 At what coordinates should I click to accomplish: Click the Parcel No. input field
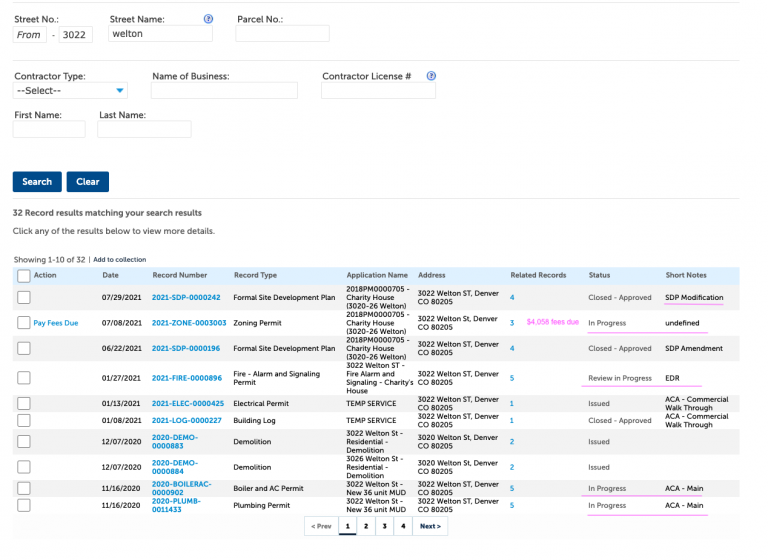282,34
